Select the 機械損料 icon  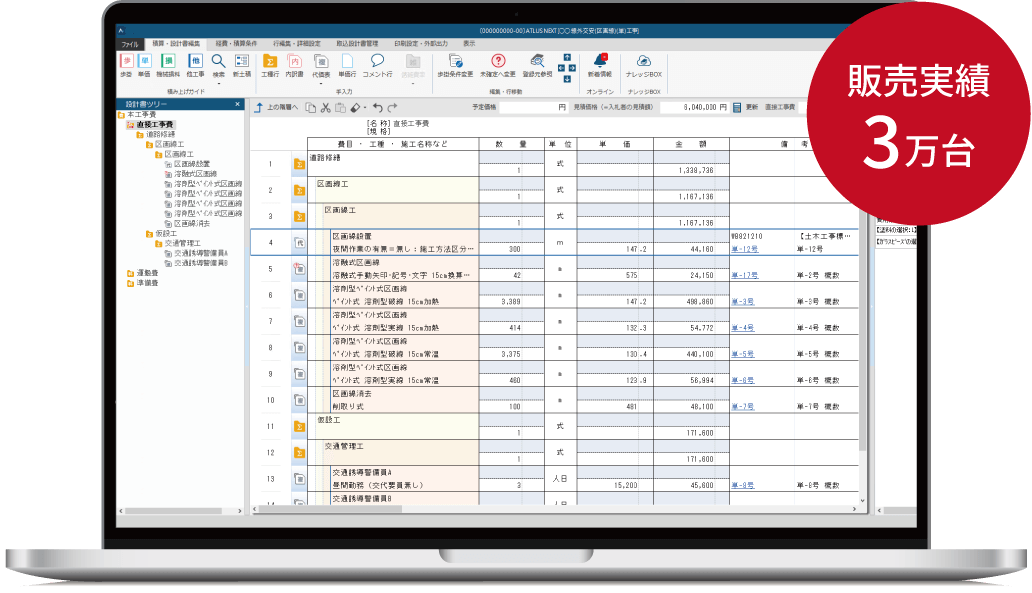pyautogui.click(x=168, y=66)
